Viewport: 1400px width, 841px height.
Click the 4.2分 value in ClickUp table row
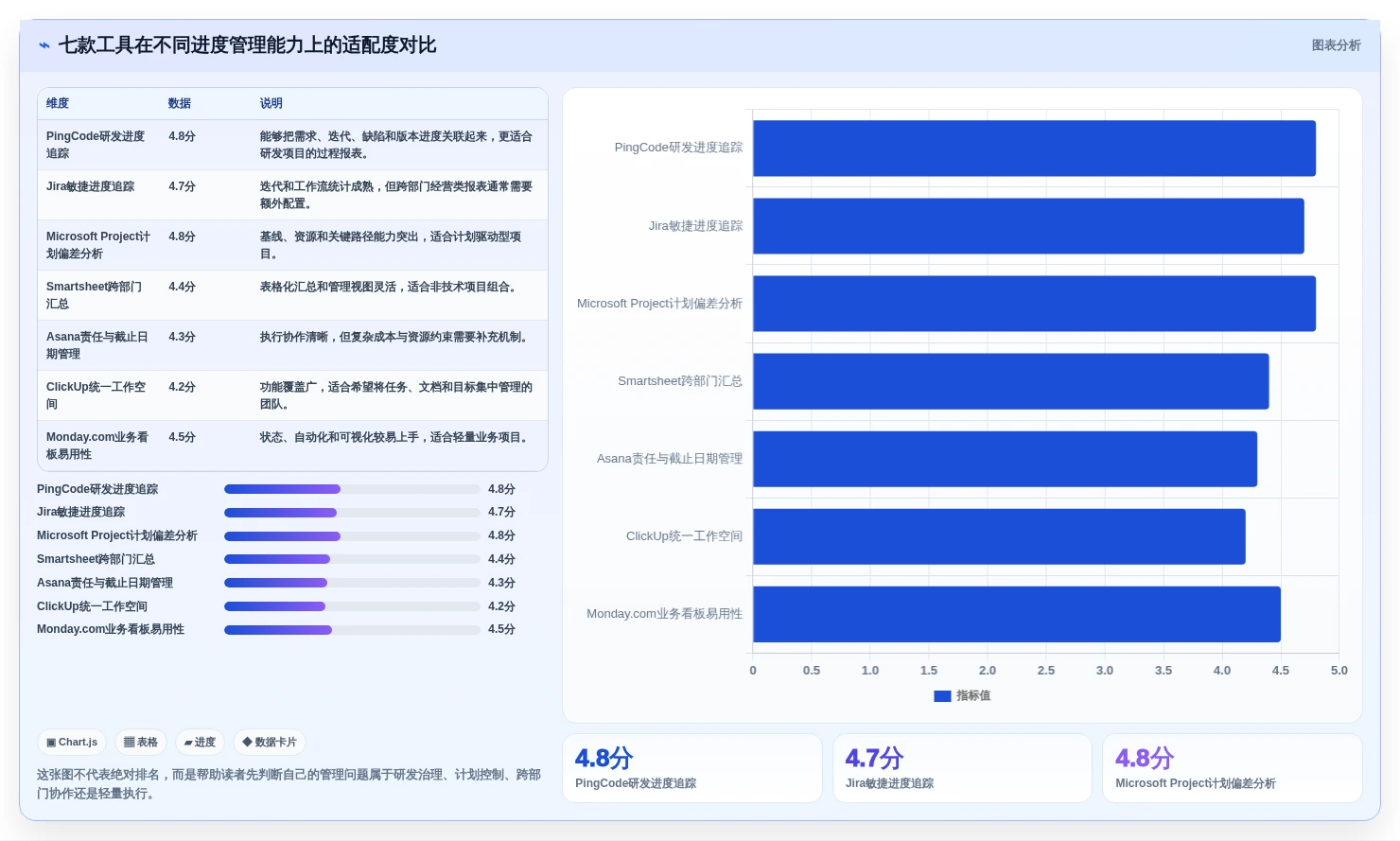tap(183, 387)
